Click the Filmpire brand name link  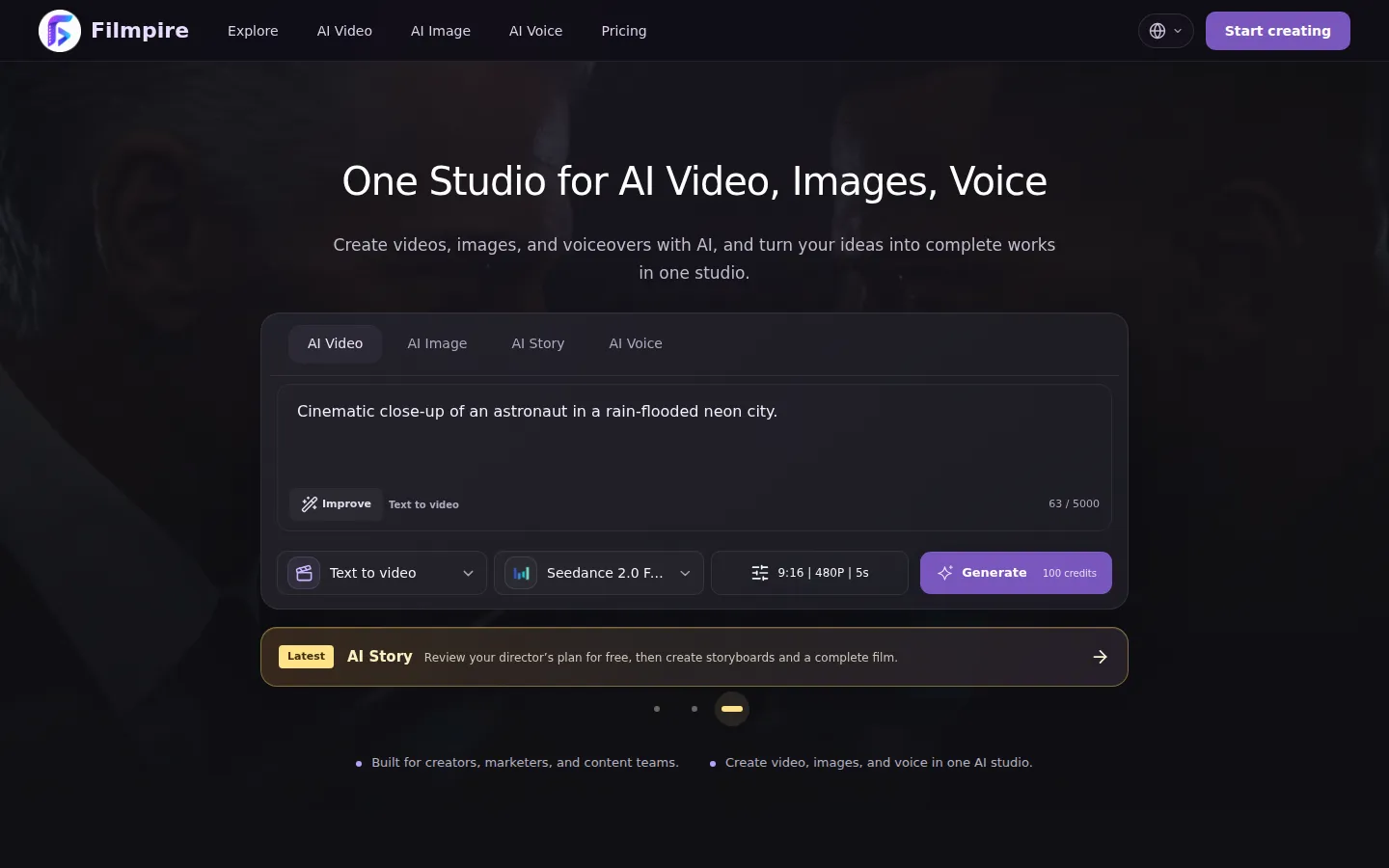[x=140, y=31]
